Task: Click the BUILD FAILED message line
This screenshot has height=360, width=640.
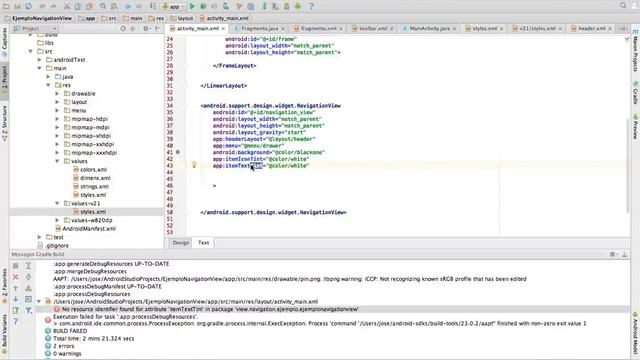Action: coord(70,331)
